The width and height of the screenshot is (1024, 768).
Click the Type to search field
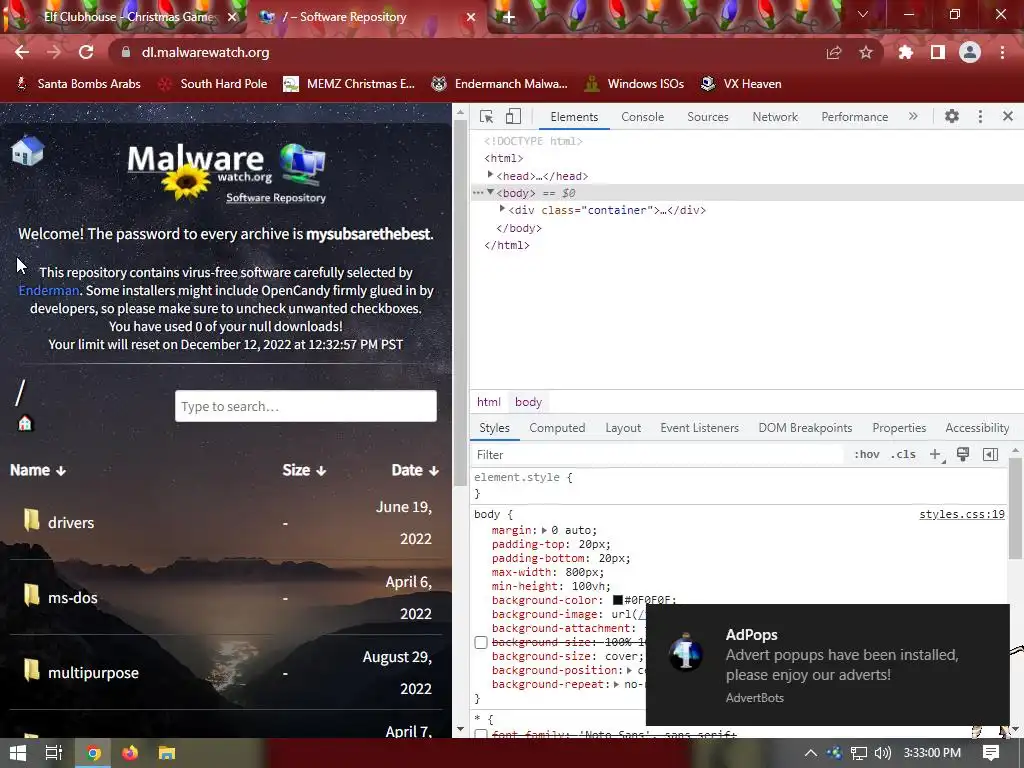[x=306, y=406]
